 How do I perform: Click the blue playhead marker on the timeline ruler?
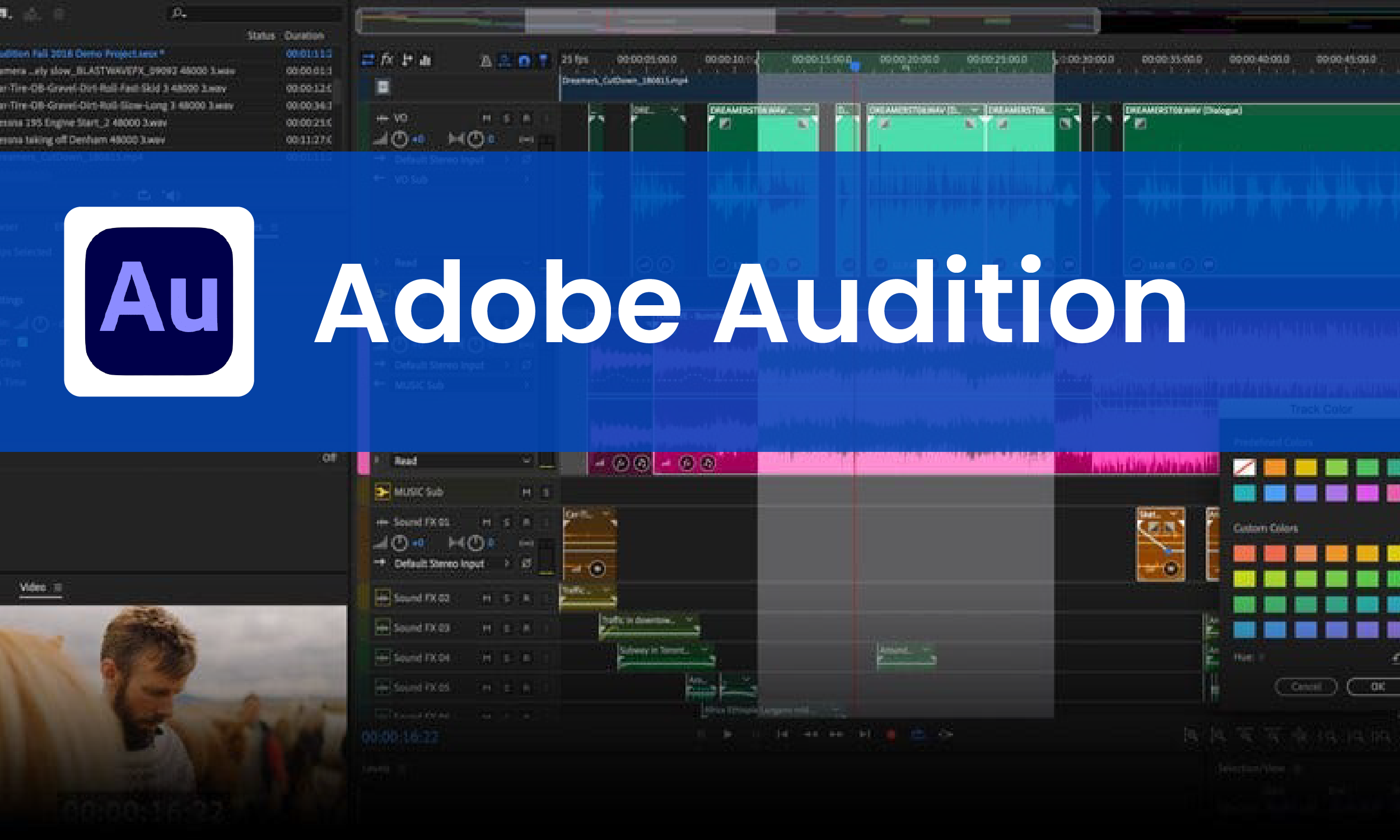tap(856, 67)
